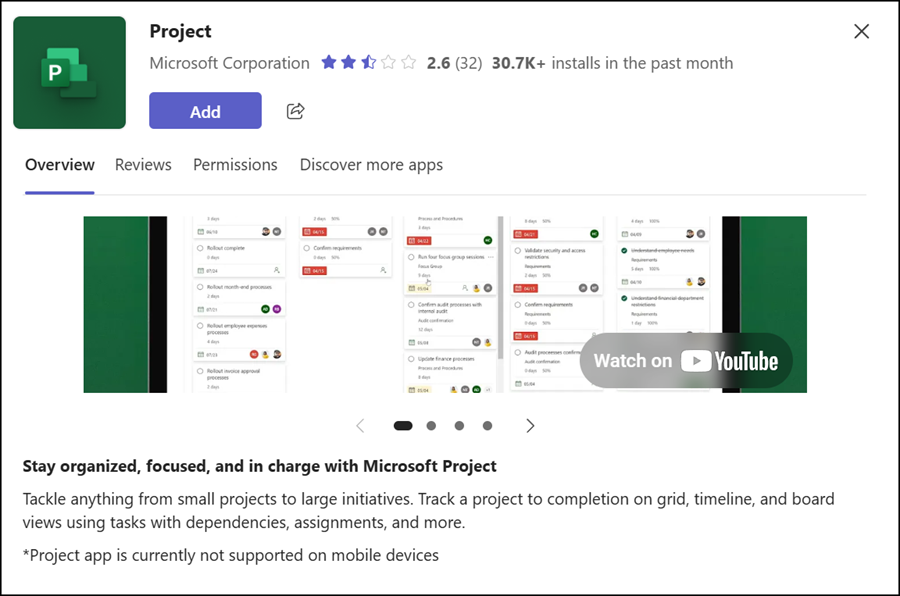Click the 'Stay organized, focused, and in charge' heading

[259, 466]
